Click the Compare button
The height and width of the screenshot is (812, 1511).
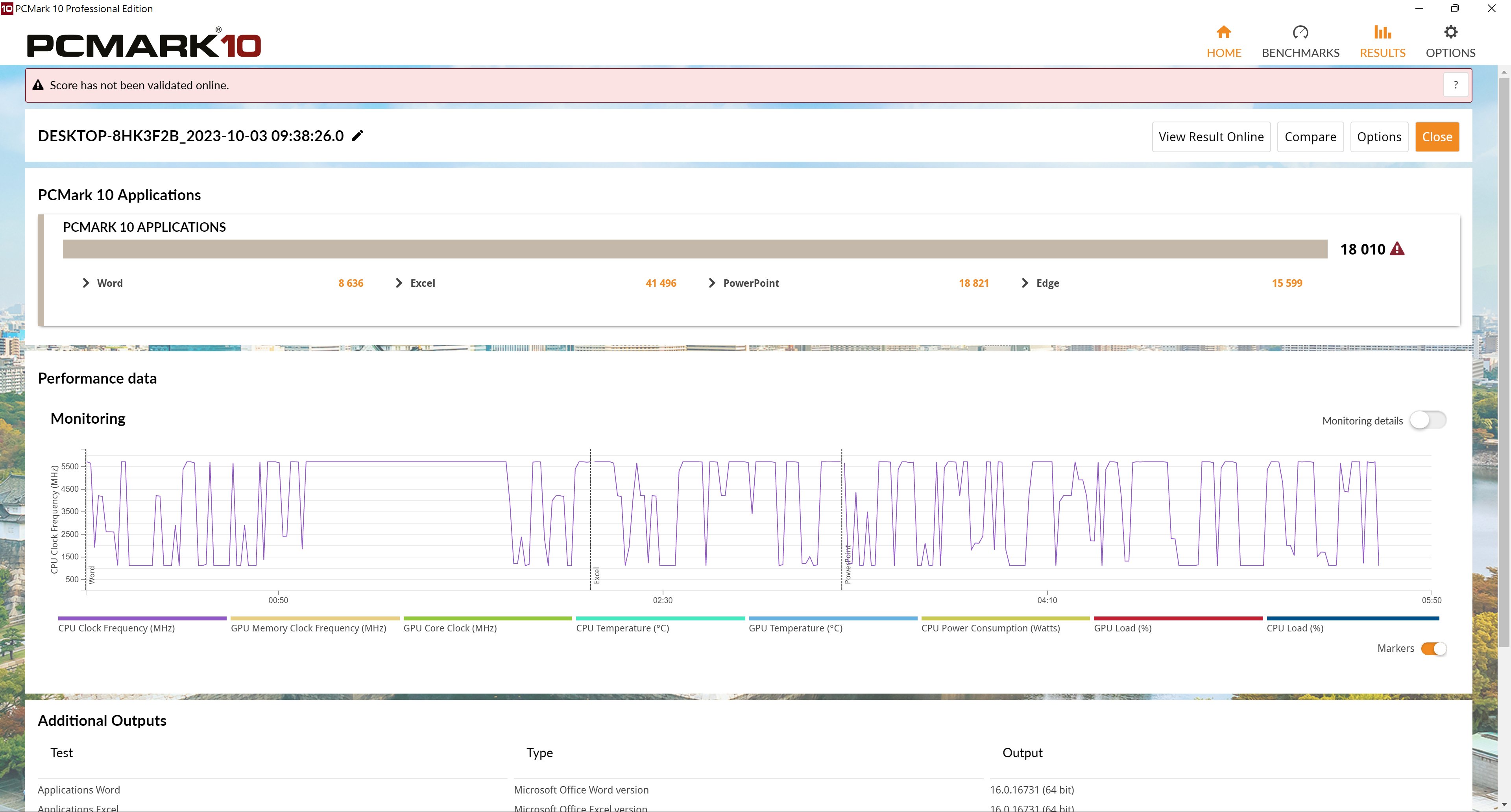(x=1310, y=137)
